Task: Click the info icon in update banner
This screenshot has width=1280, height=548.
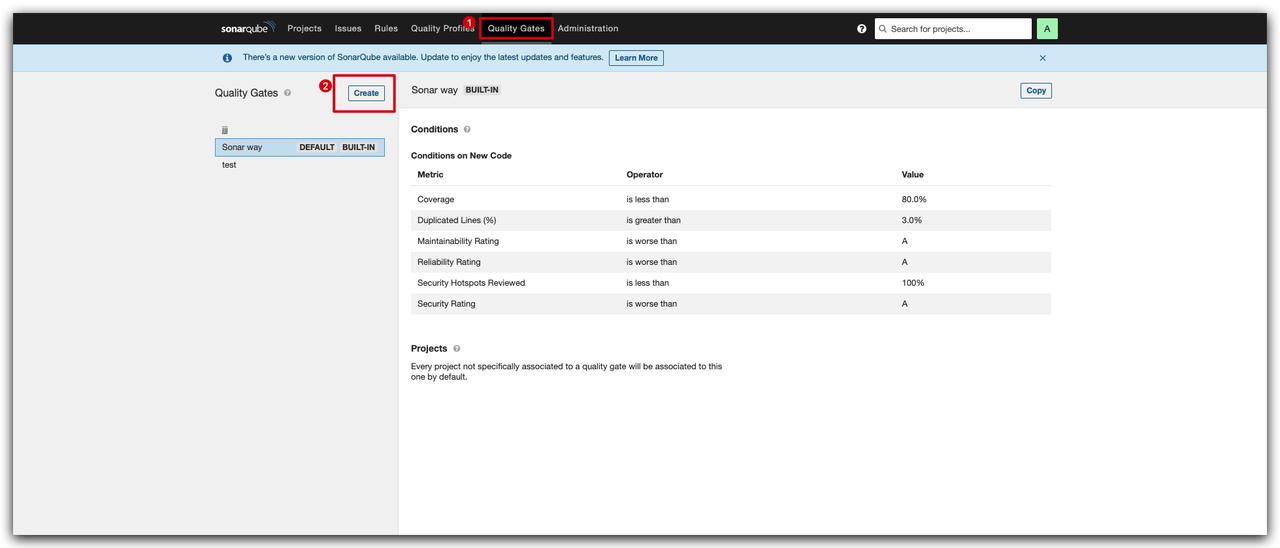Action: [227, 58]
